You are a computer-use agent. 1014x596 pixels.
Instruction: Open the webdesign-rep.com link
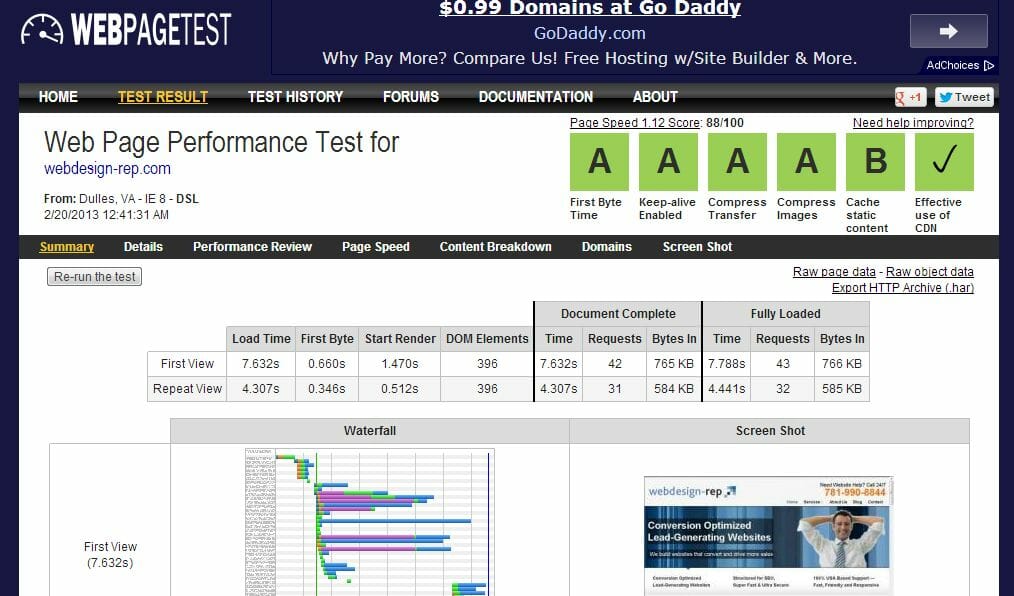pyautogui.click(x=107, y=169)
